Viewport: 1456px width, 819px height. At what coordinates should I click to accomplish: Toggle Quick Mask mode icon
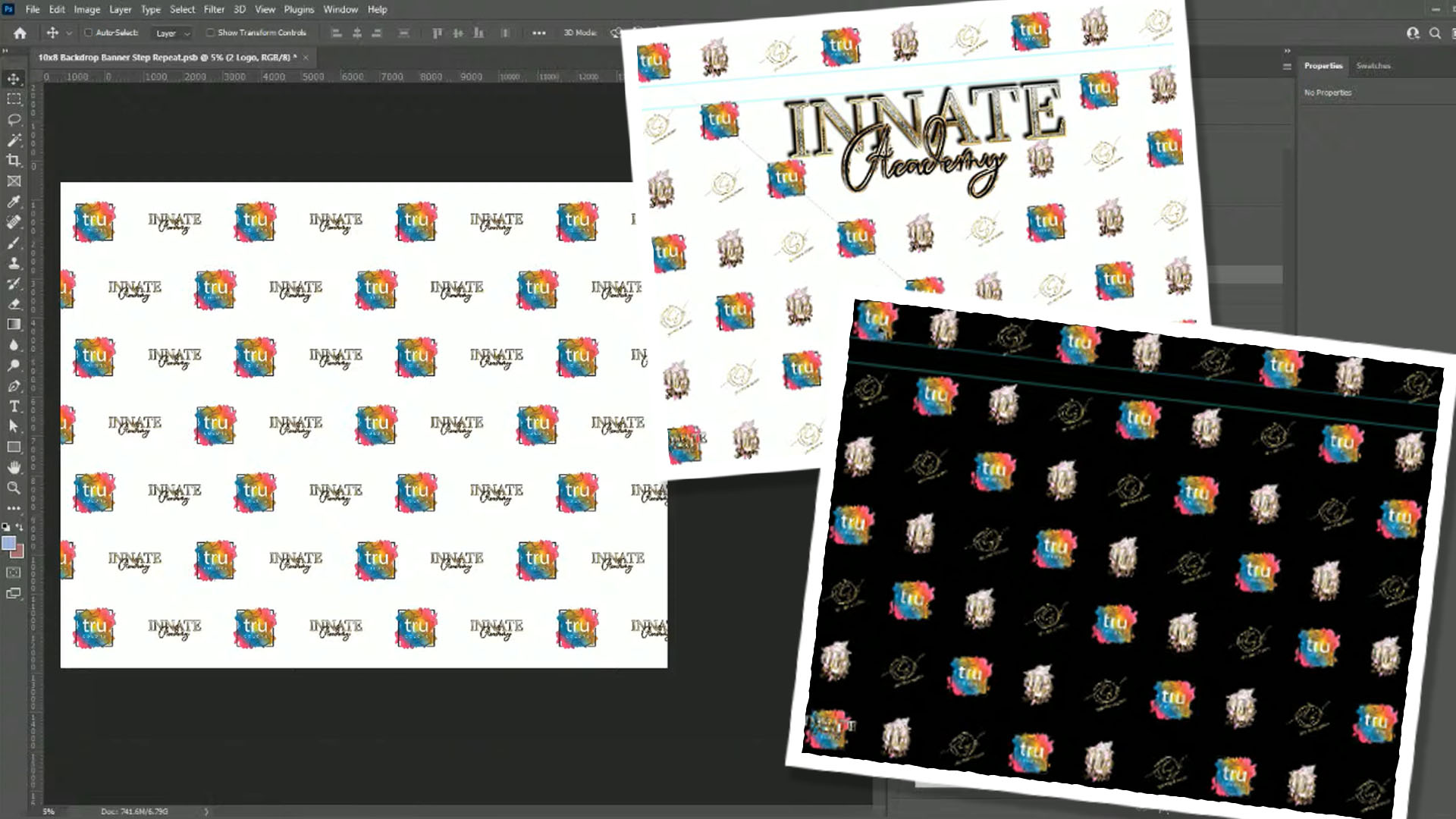(x=14, y=573)
